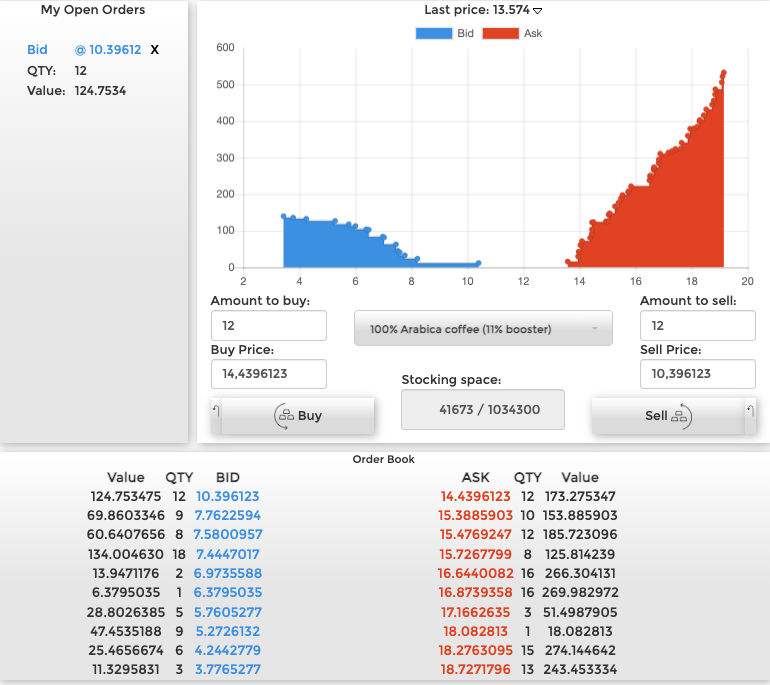Click ask value 269.982972

[580, 593]
